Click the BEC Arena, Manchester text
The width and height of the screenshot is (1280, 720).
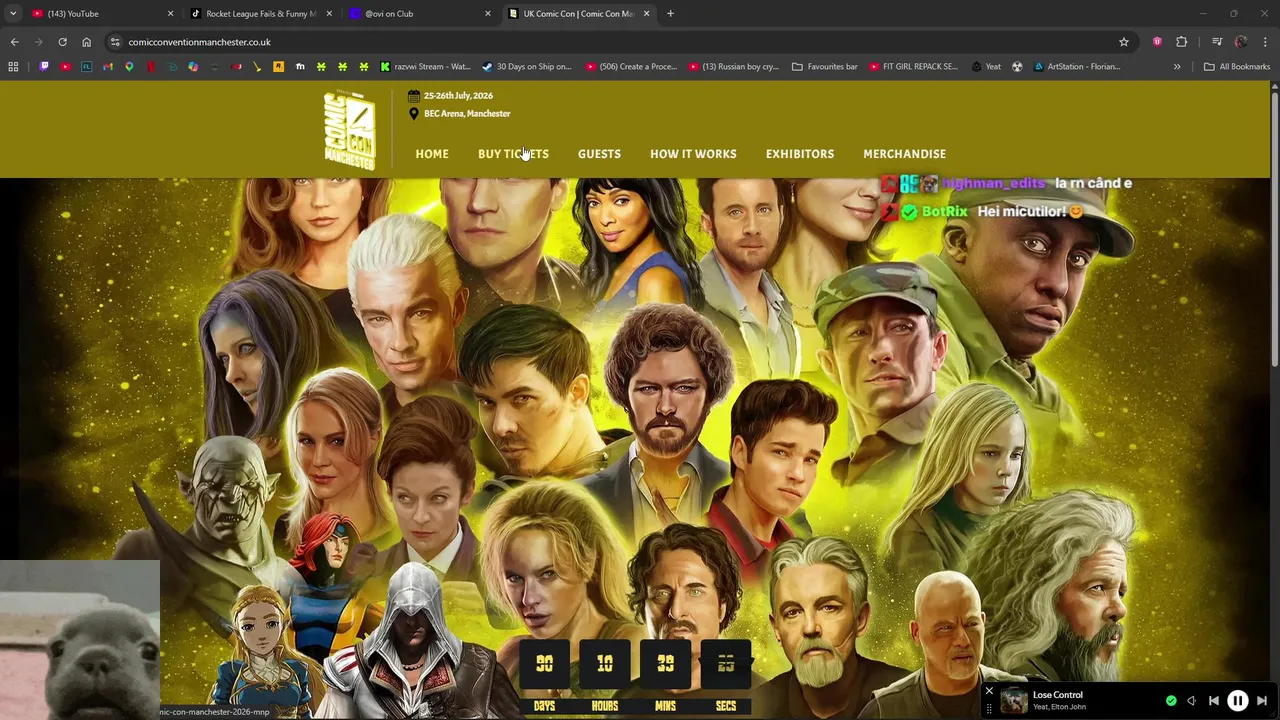point(467,114)
